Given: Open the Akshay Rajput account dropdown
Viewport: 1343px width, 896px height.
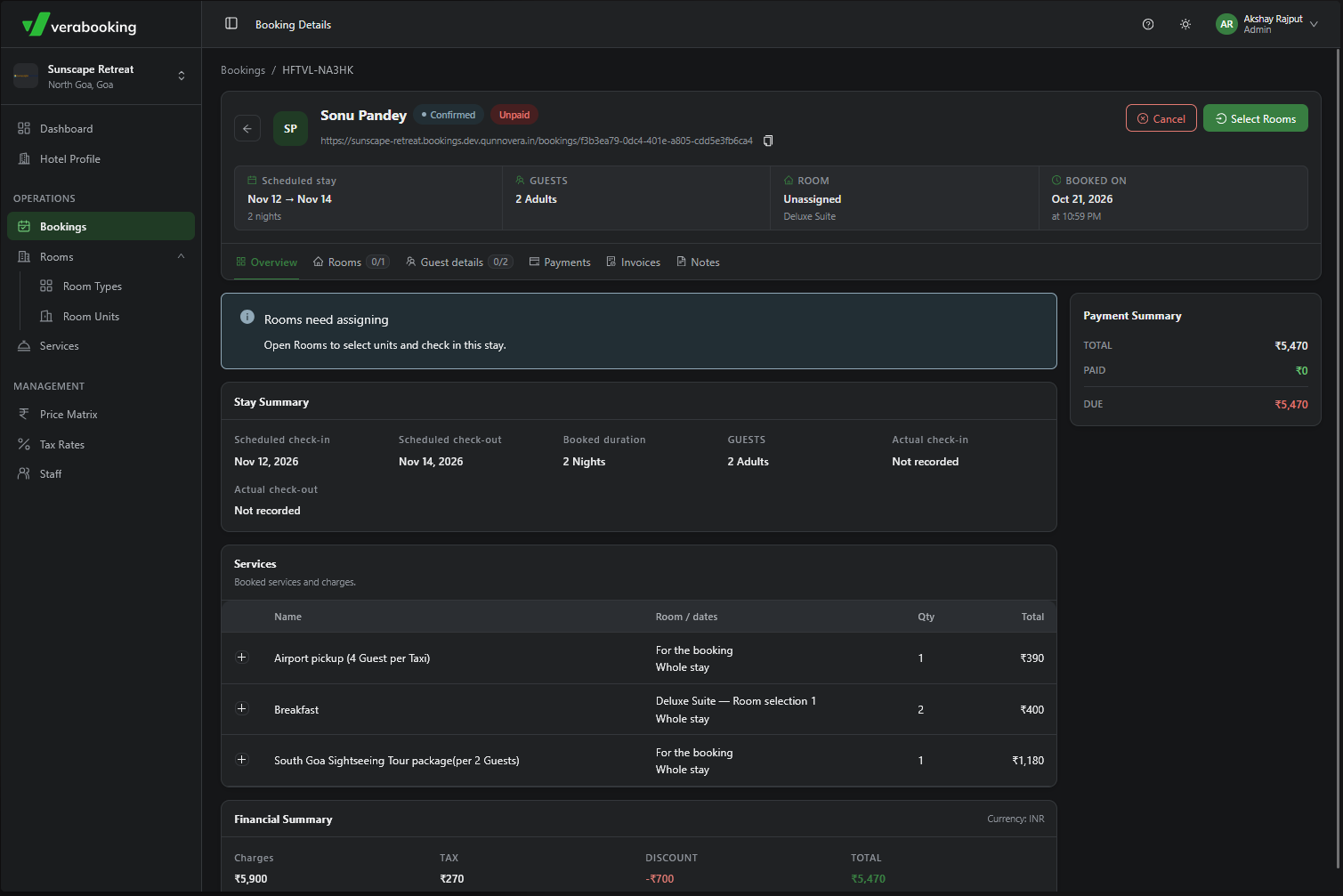Looking at the screenshot, I should click(1268, 24).
